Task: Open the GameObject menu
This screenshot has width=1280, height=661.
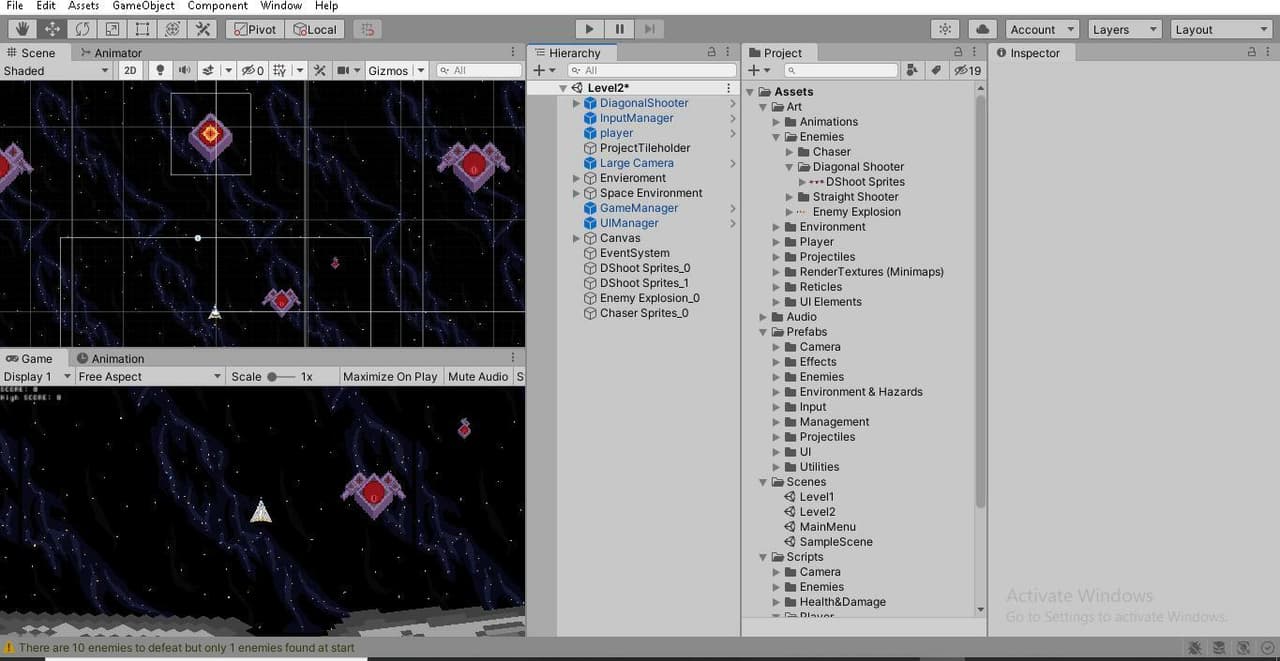Action: [x=143, y=5]
